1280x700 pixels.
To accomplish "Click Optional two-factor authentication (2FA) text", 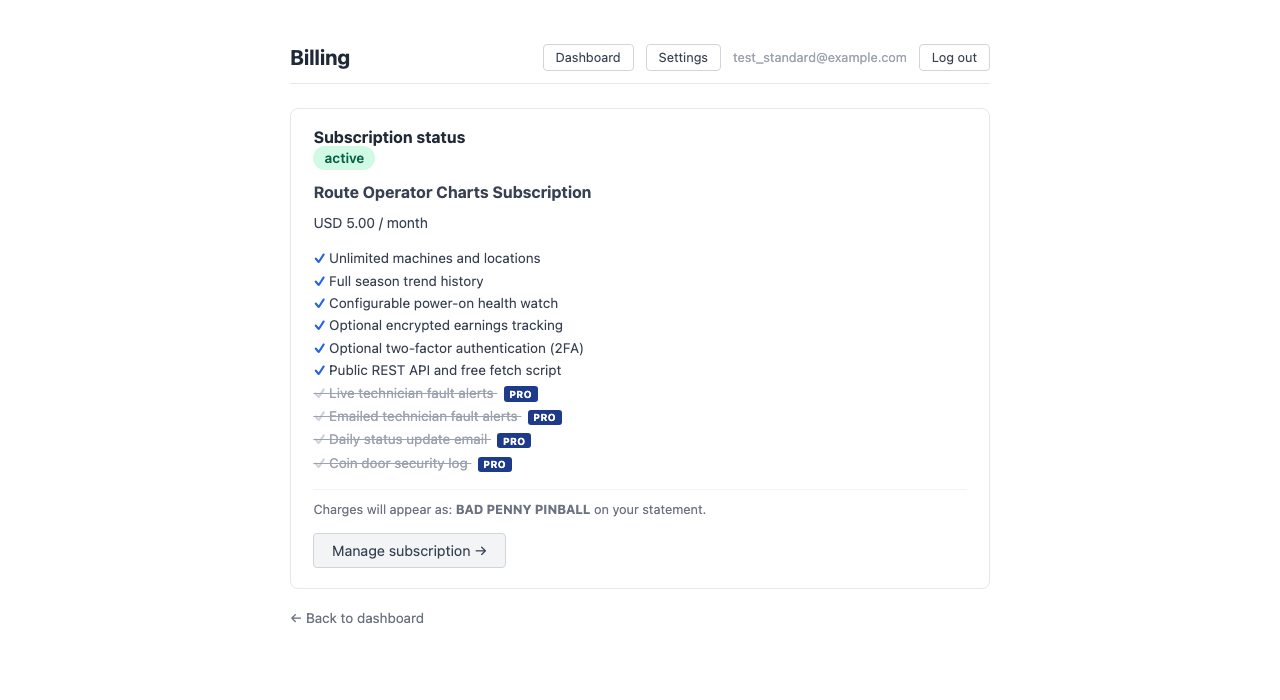I will tap(456, 348).
